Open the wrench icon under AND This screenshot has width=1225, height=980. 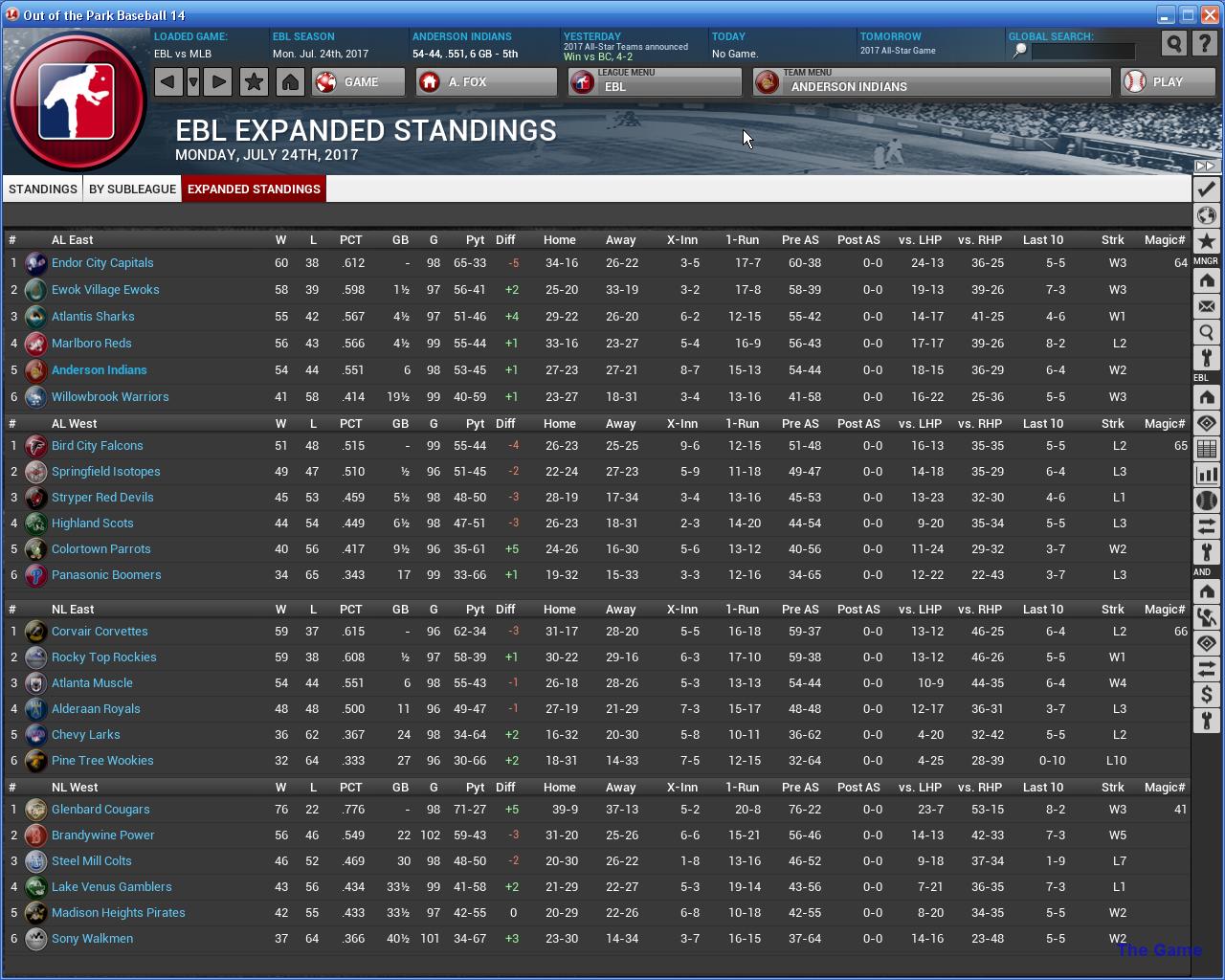(1206, 721)
